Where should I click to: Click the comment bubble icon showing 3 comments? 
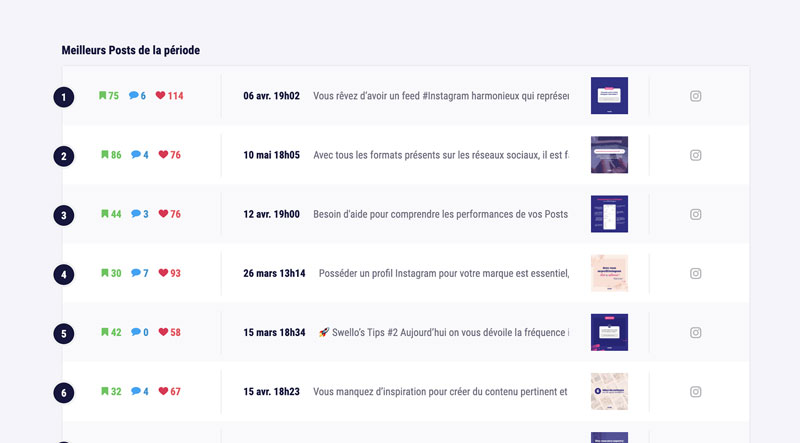[135, 214]
